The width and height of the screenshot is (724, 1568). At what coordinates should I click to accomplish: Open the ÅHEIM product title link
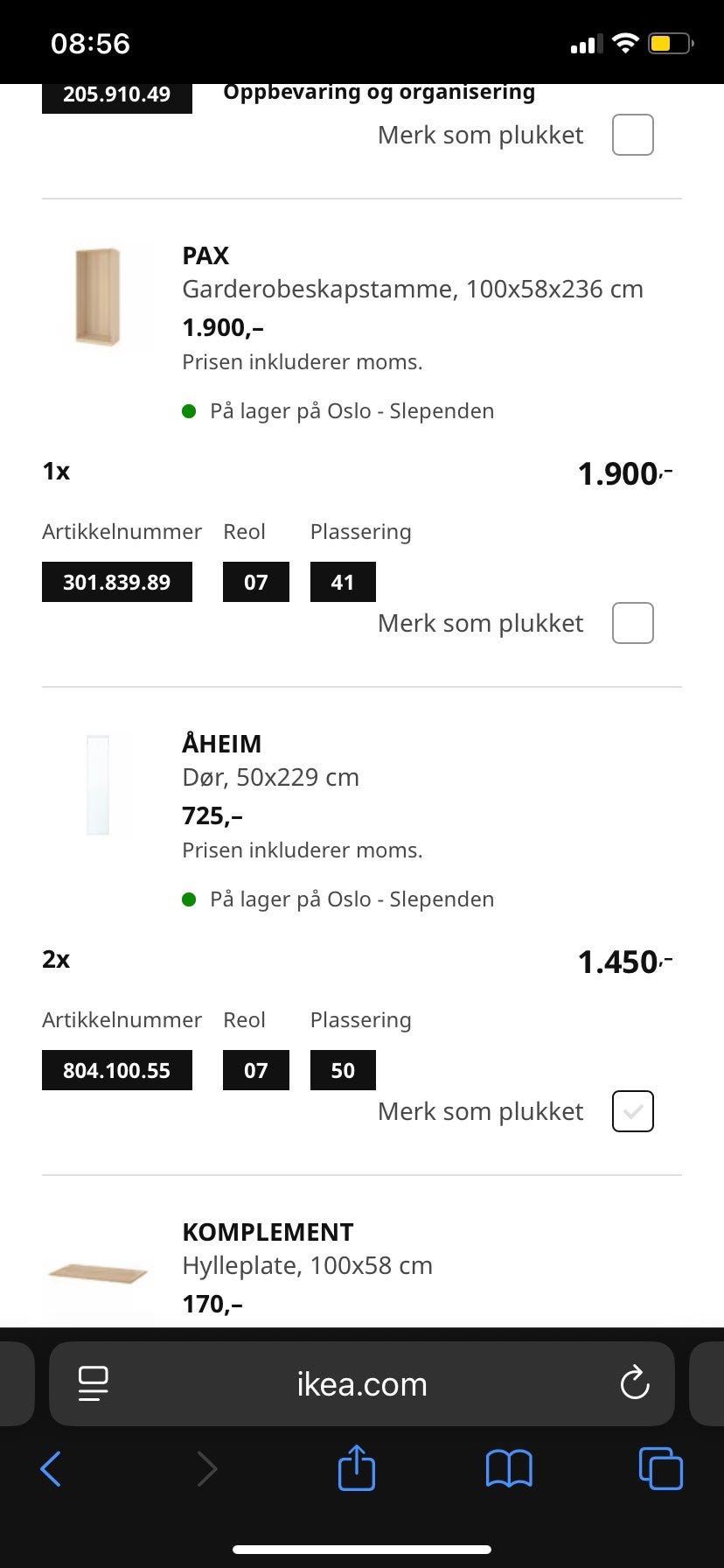221,744
